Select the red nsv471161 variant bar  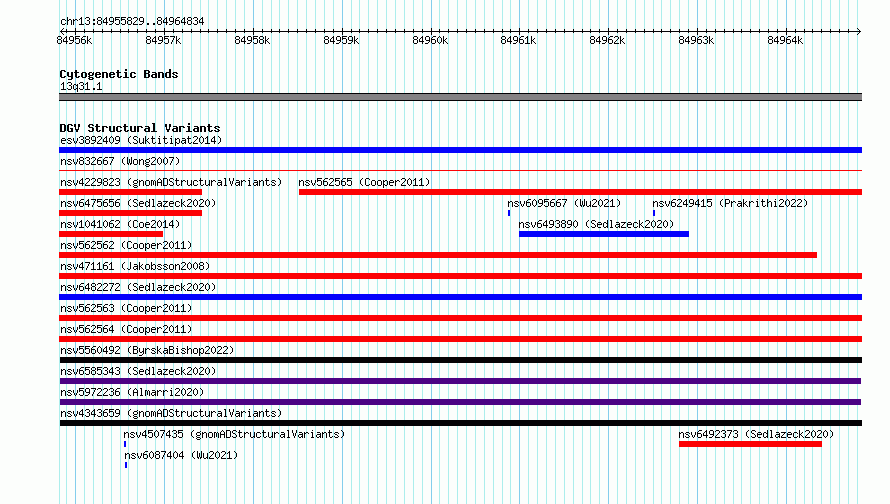(x=460, y=276)
